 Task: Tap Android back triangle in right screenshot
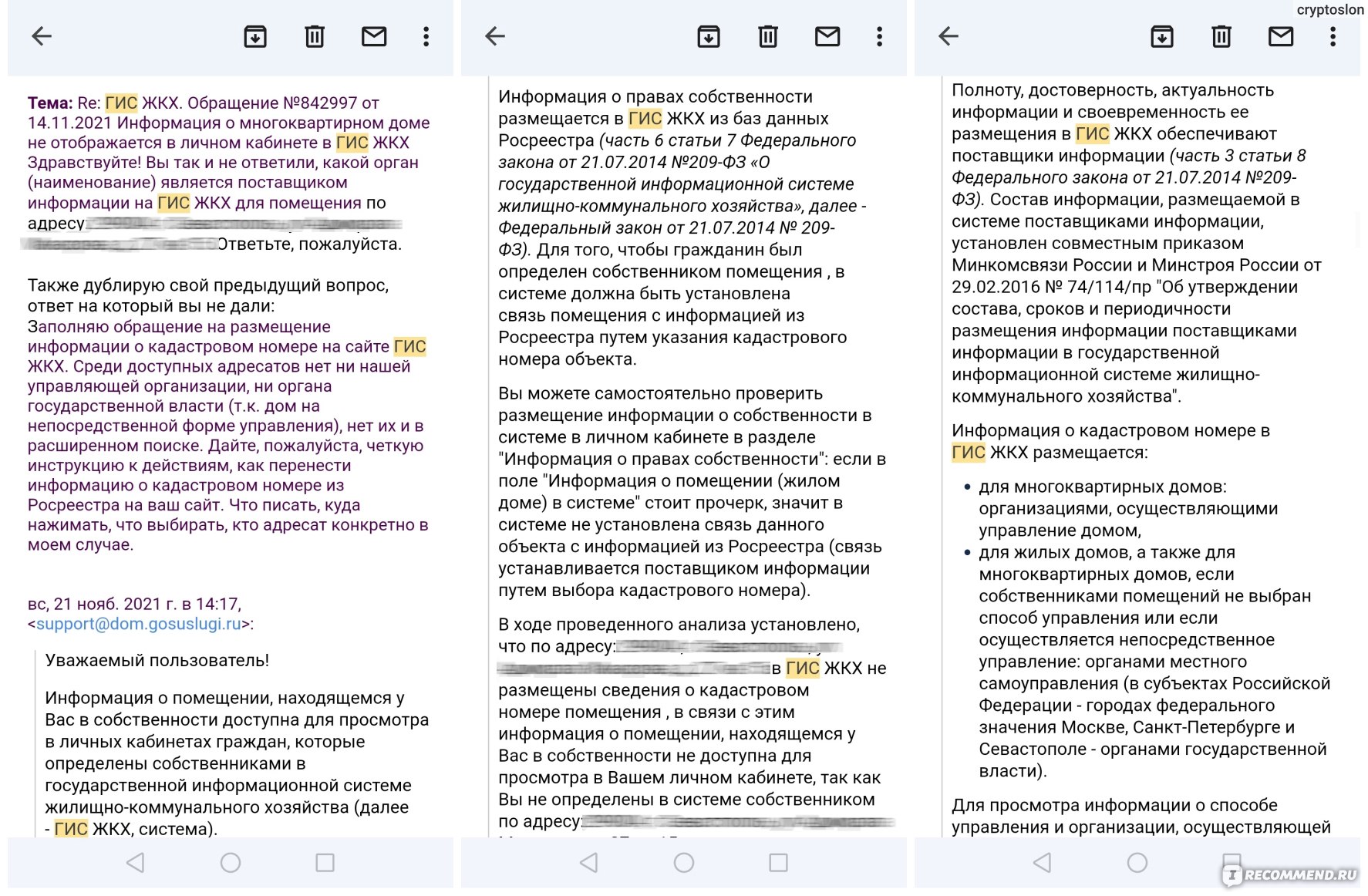[x=1043, y=862]
